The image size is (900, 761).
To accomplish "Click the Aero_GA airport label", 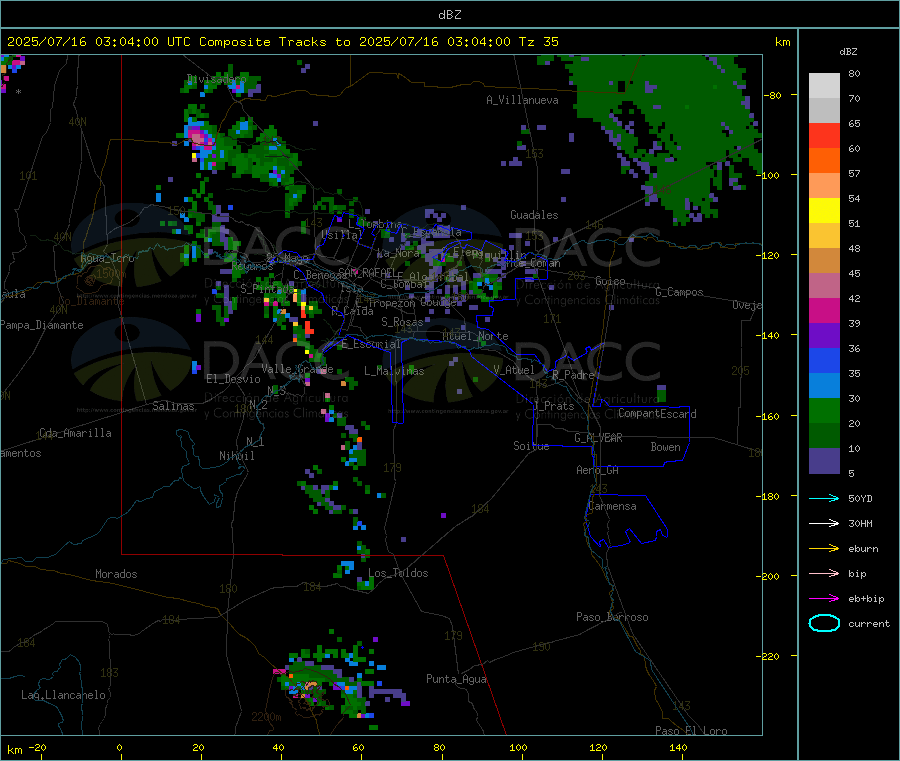I will tap(597, 470).
